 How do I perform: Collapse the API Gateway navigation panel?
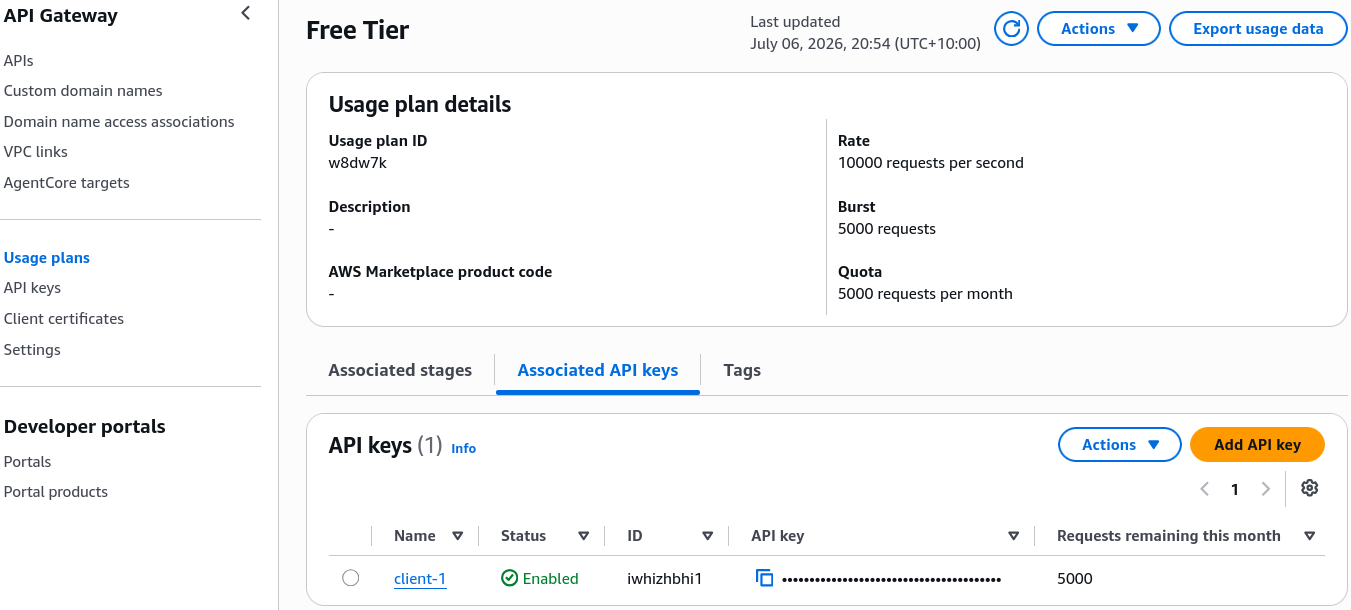click(246, 13)
